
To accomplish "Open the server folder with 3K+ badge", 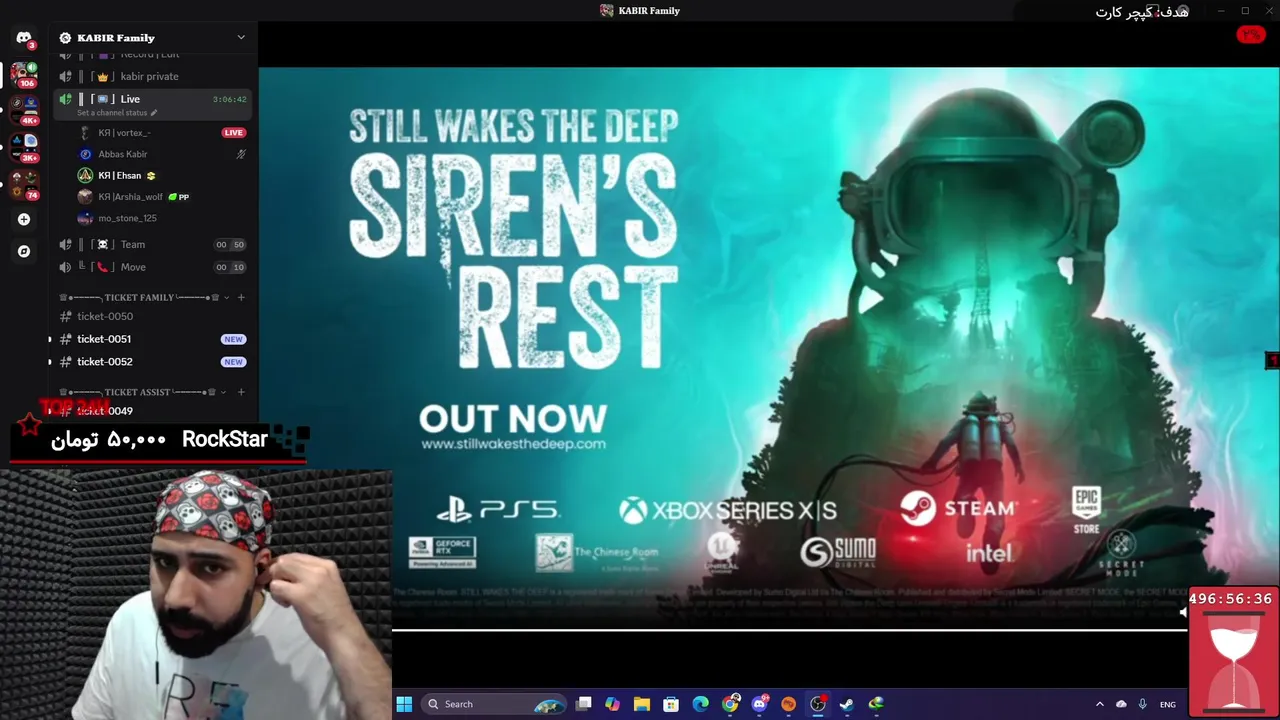I will pyautogui.click(x=24, y=147).
